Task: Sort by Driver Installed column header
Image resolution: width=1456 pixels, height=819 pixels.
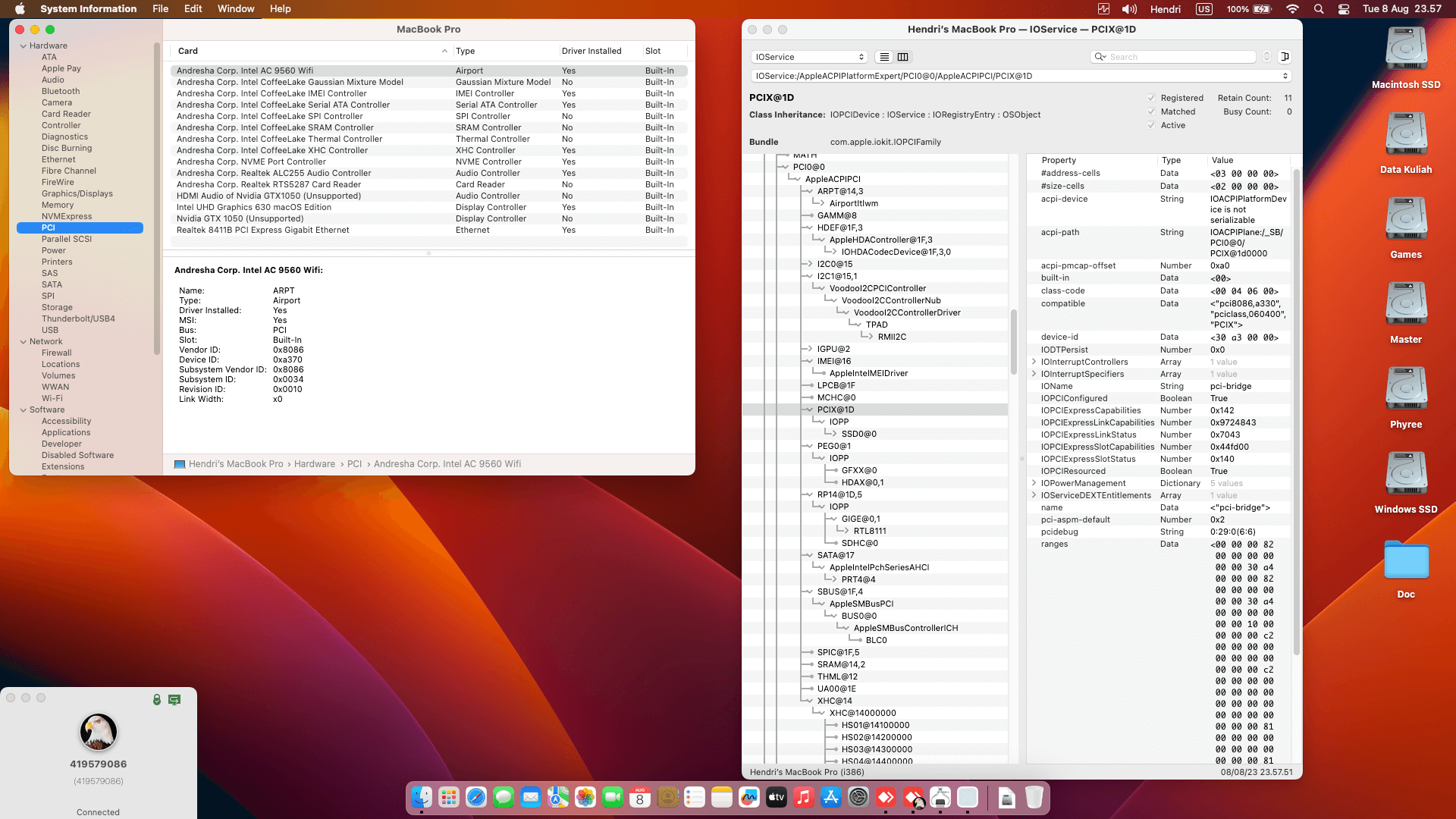Action: point(601,51)
